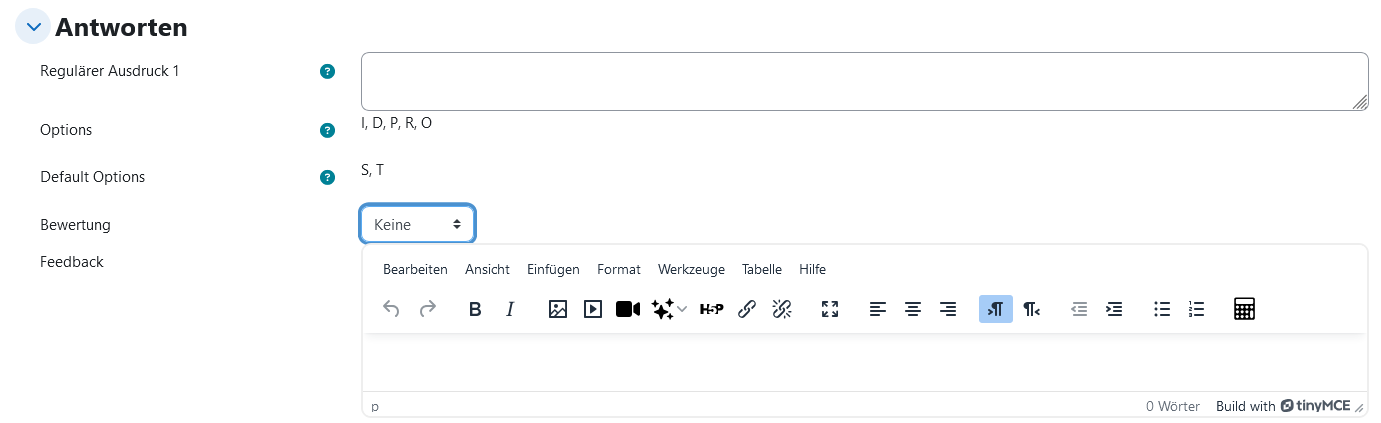1381x423 pixels.
Task: Insert an image with the picture icon
Action: click(558, 309)
